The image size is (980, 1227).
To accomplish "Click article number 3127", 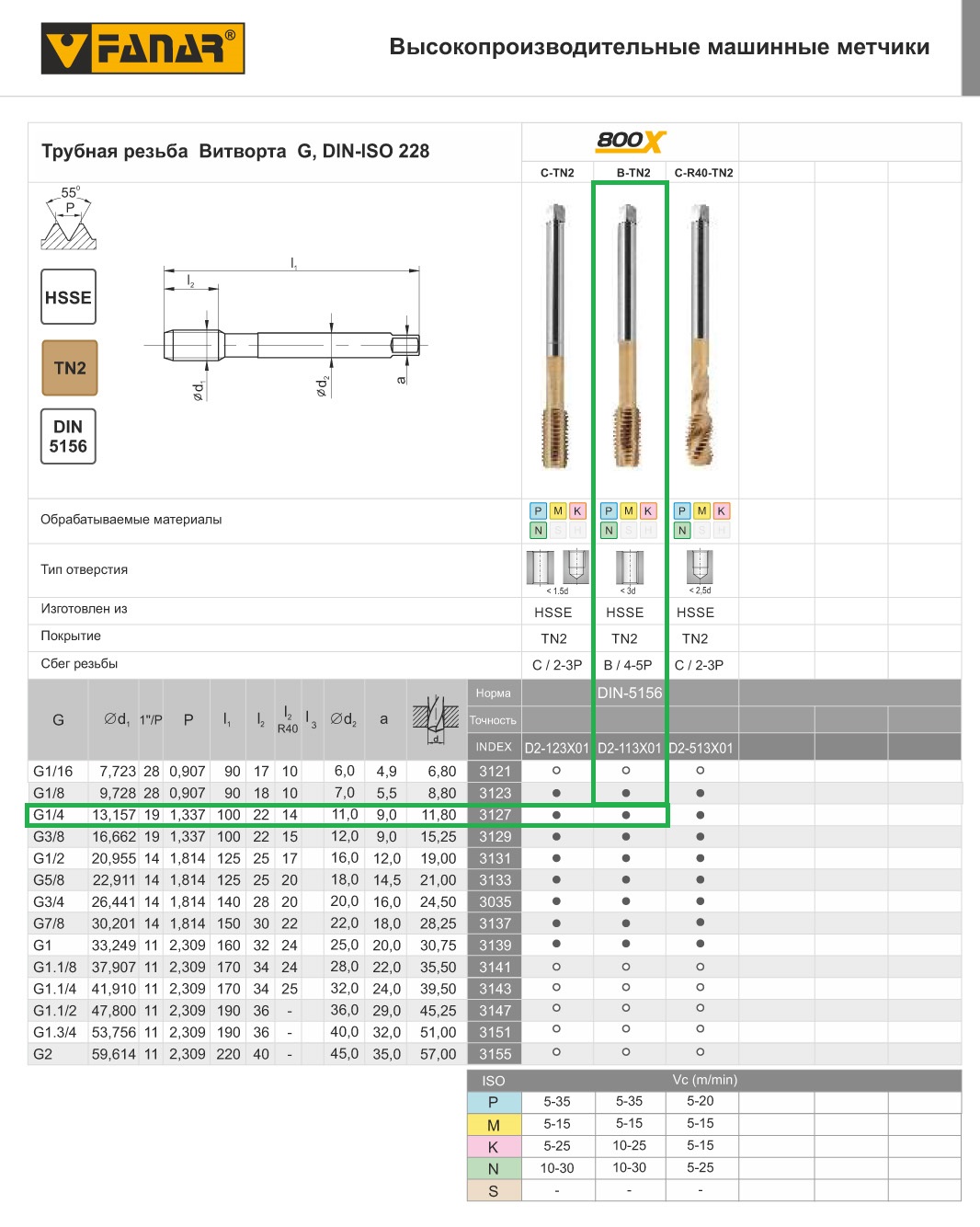I will point(495,815).
